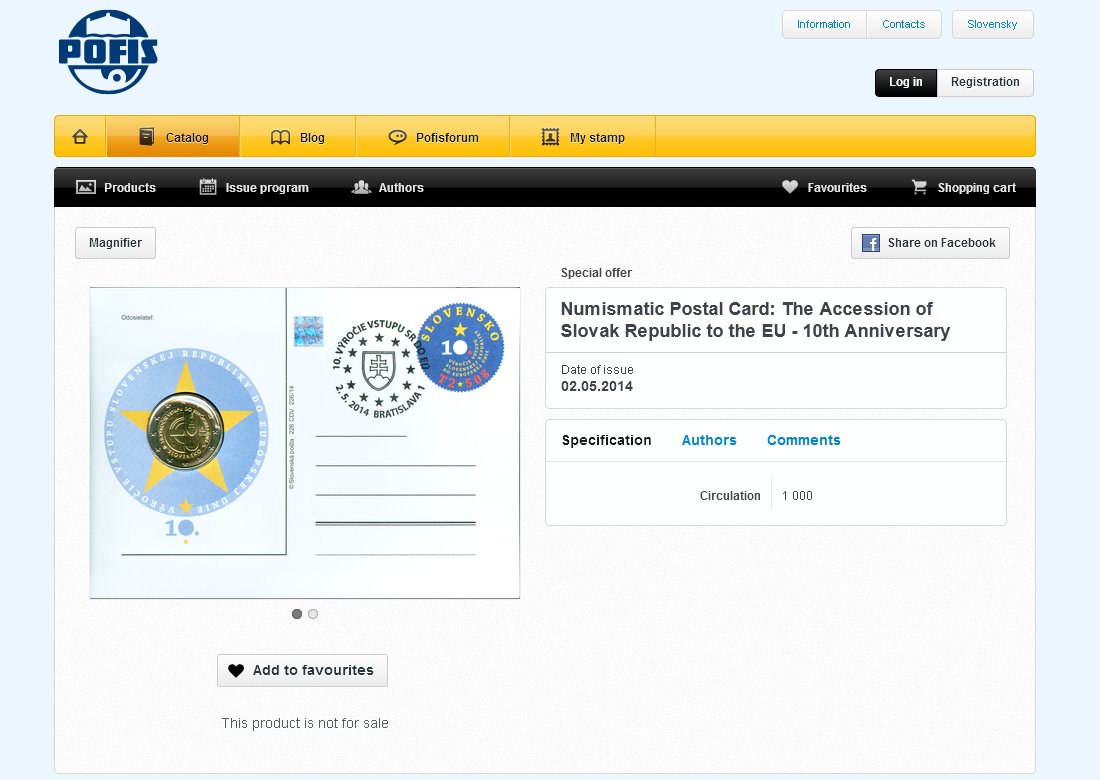The image size is (1100, 780).
Task: Click the postal card product image
Action: (x=304, y=443)
